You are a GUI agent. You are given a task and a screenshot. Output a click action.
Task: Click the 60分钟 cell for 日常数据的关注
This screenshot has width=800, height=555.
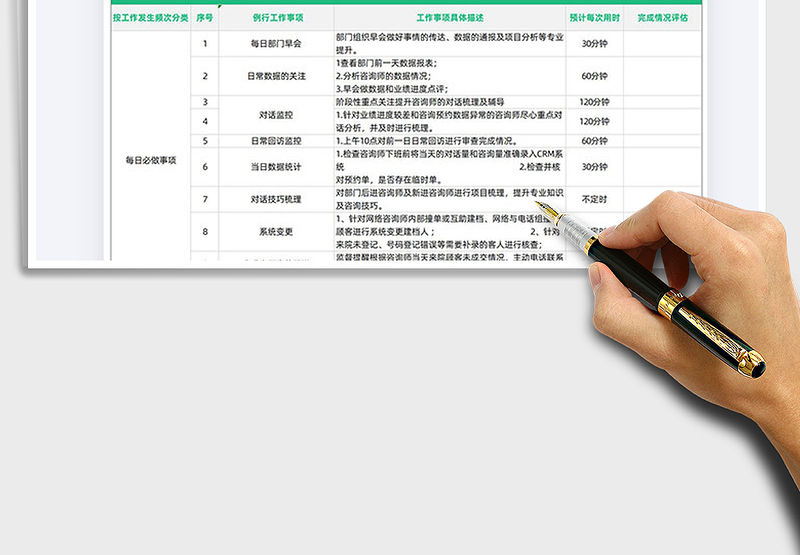coord(594,76)
